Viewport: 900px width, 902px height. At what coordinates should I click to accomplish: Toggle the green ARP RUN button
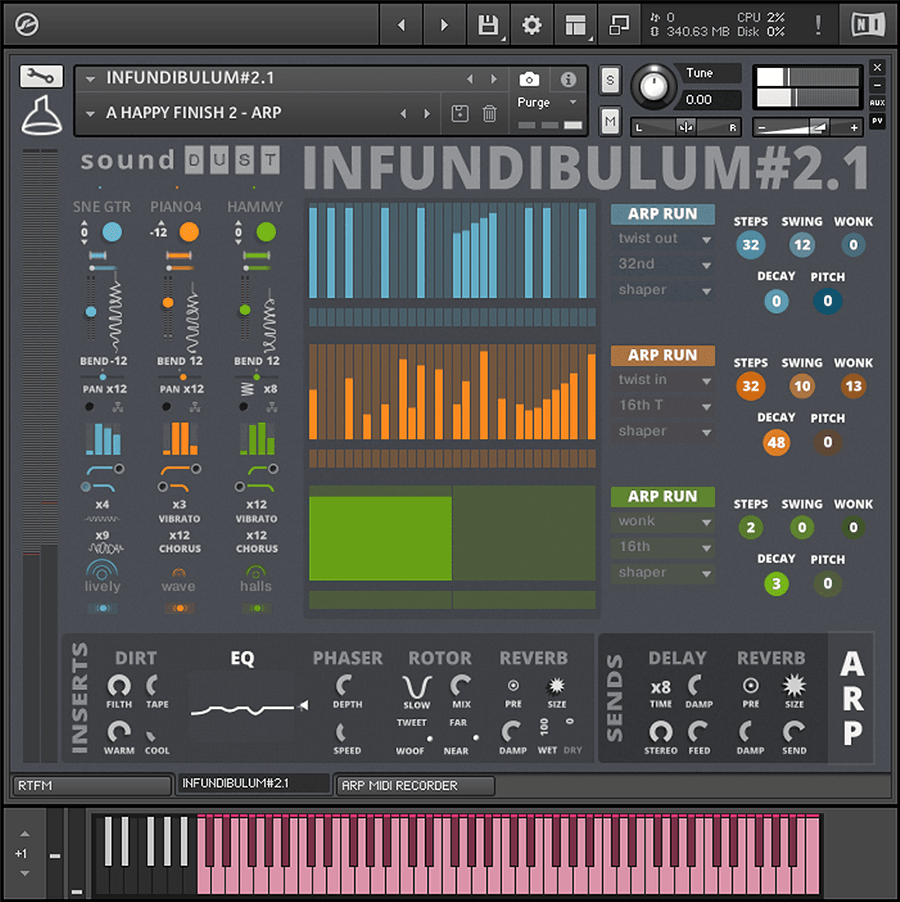[662, 496]
